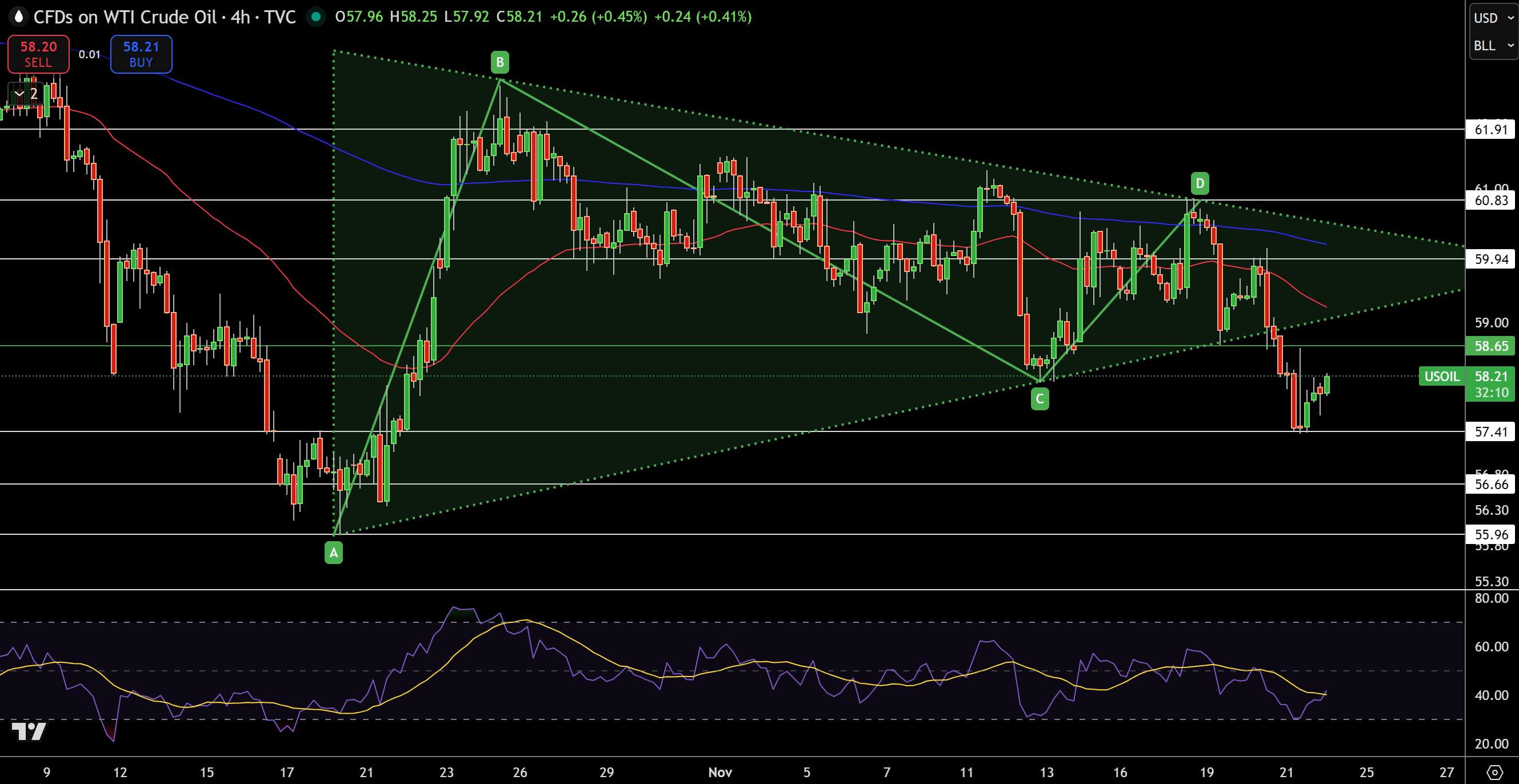Select the point C label on the triangle pattern
Screen dimensions: 1519x784
pyautogui.click(x=1039, y=399)
